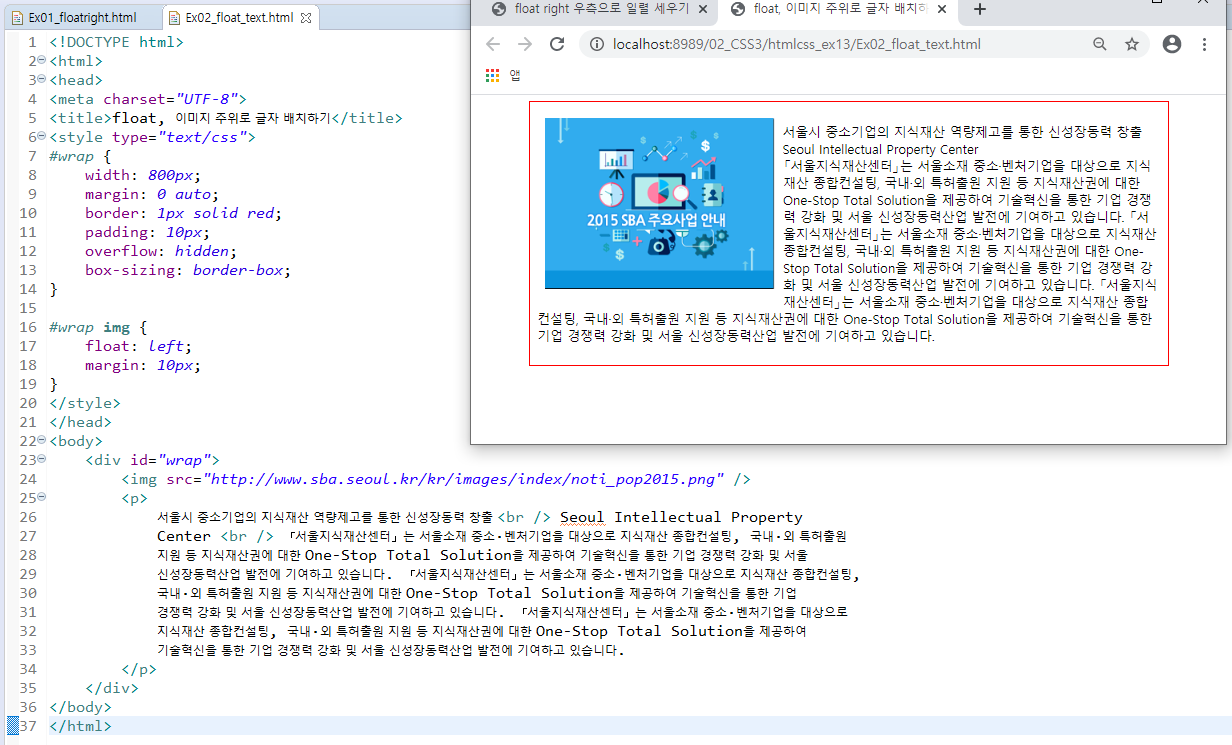The height and width of the screenshot is (745, 1232).
Task: Click the '2015 SBA 주요사업 안내' image in page
Action: (x=659, y=203)
